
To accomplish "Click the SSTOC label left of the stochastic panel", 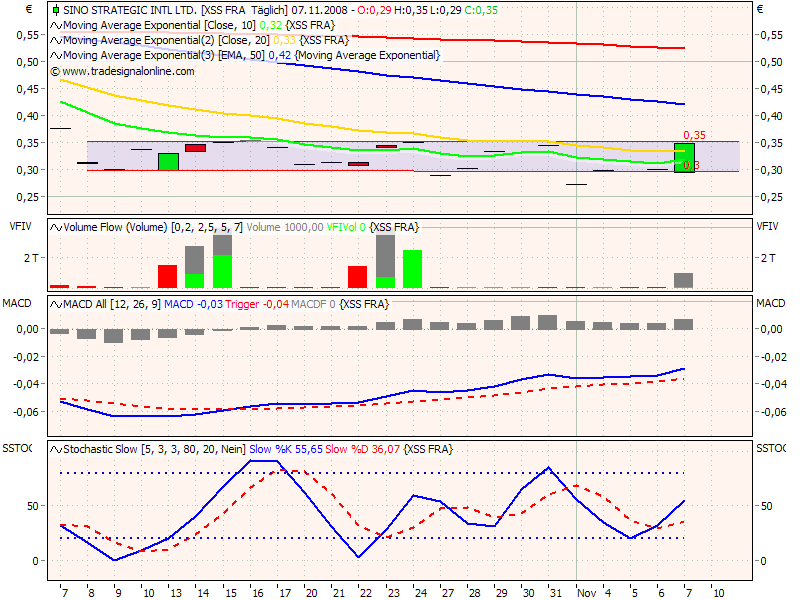I will (x=17, y=448).
